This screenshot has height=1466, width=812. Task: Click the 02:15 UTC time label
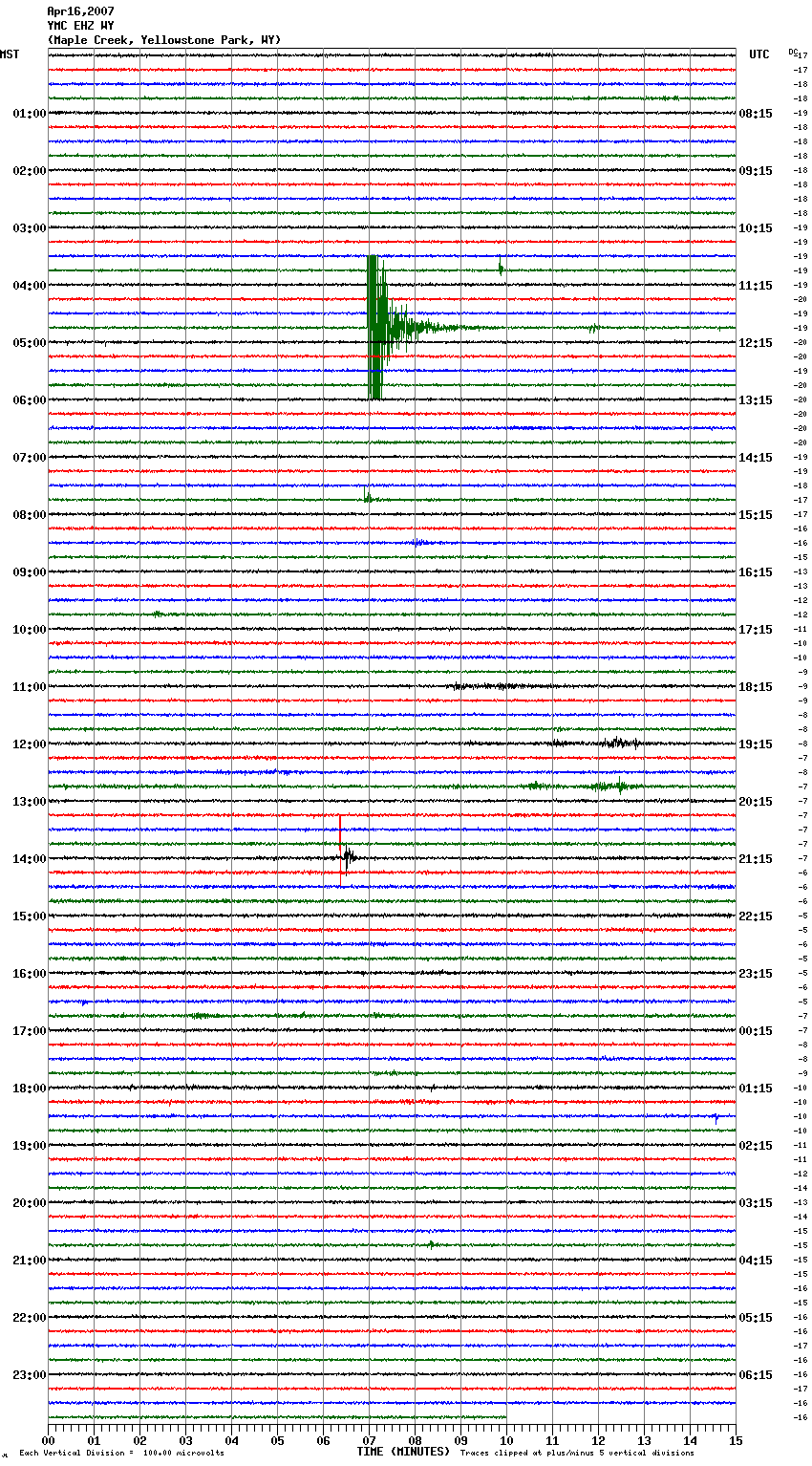pyautogui.click(x=756, y=1146)
